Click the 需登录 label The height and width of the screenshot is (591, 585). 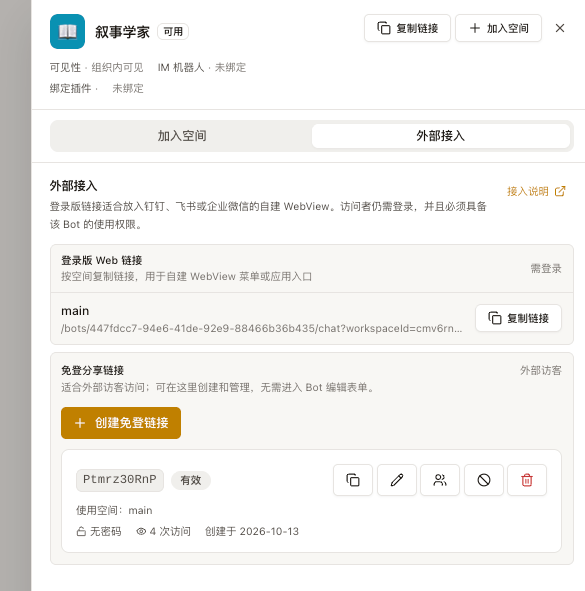tap(546, 269)
